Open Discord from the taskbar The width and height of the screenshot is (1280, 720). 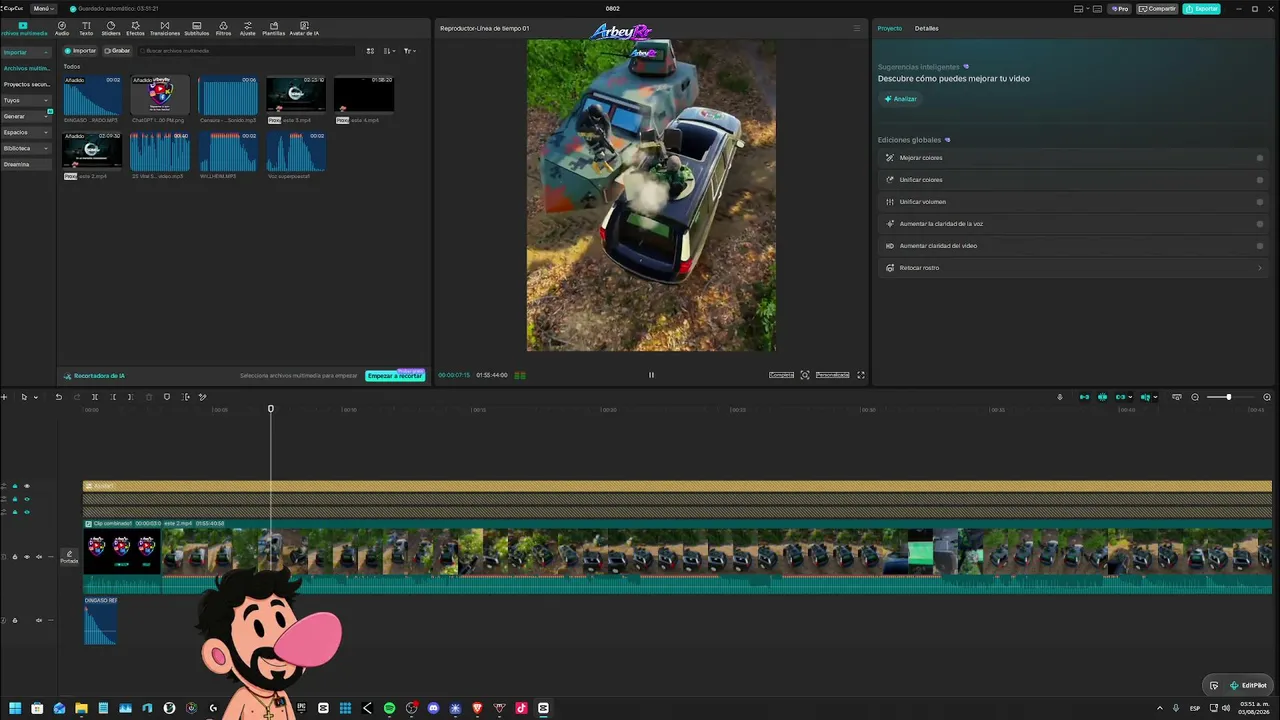pyautogui.click(x=433, y=708)
